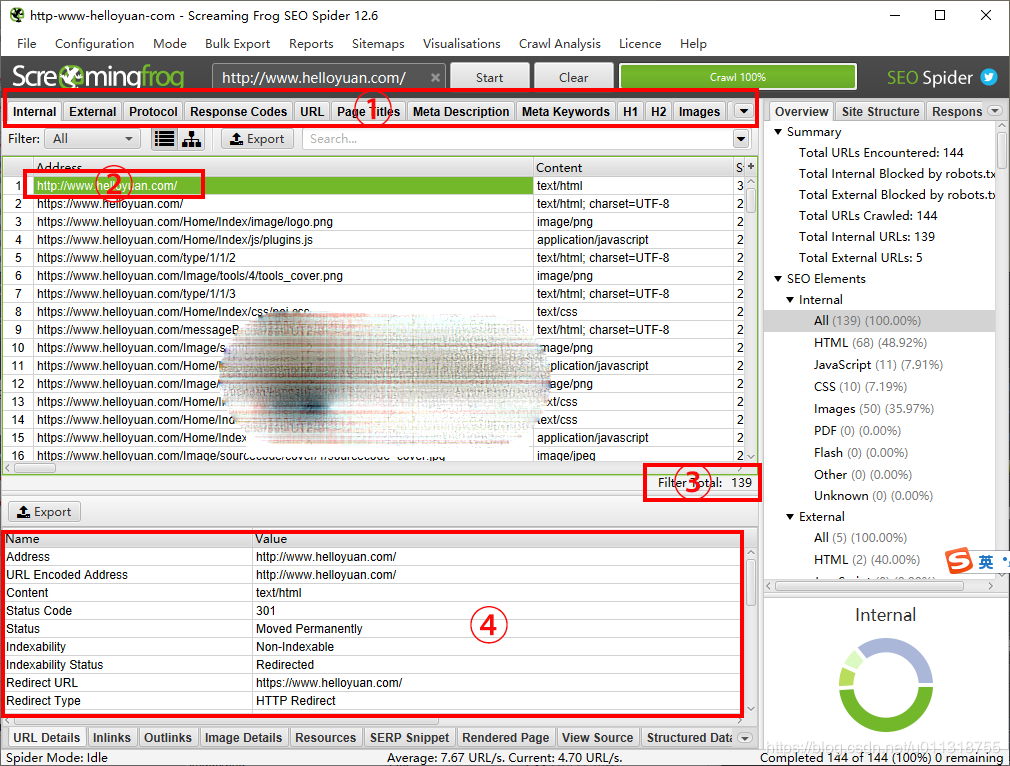Open the View Source tab
Viewport: 1010px width, 766px height.
597,738
